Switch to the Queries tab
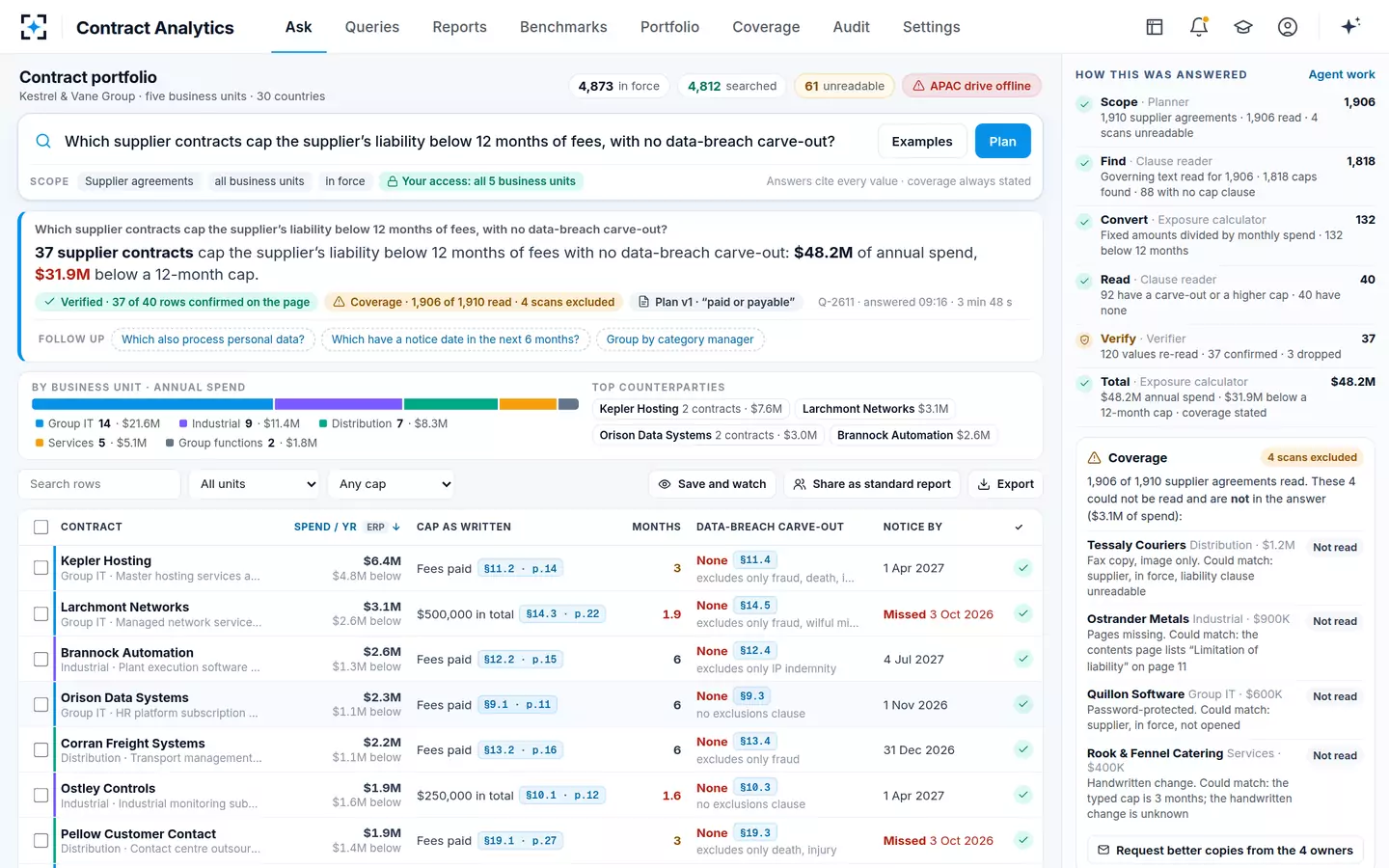 point(372,27)
